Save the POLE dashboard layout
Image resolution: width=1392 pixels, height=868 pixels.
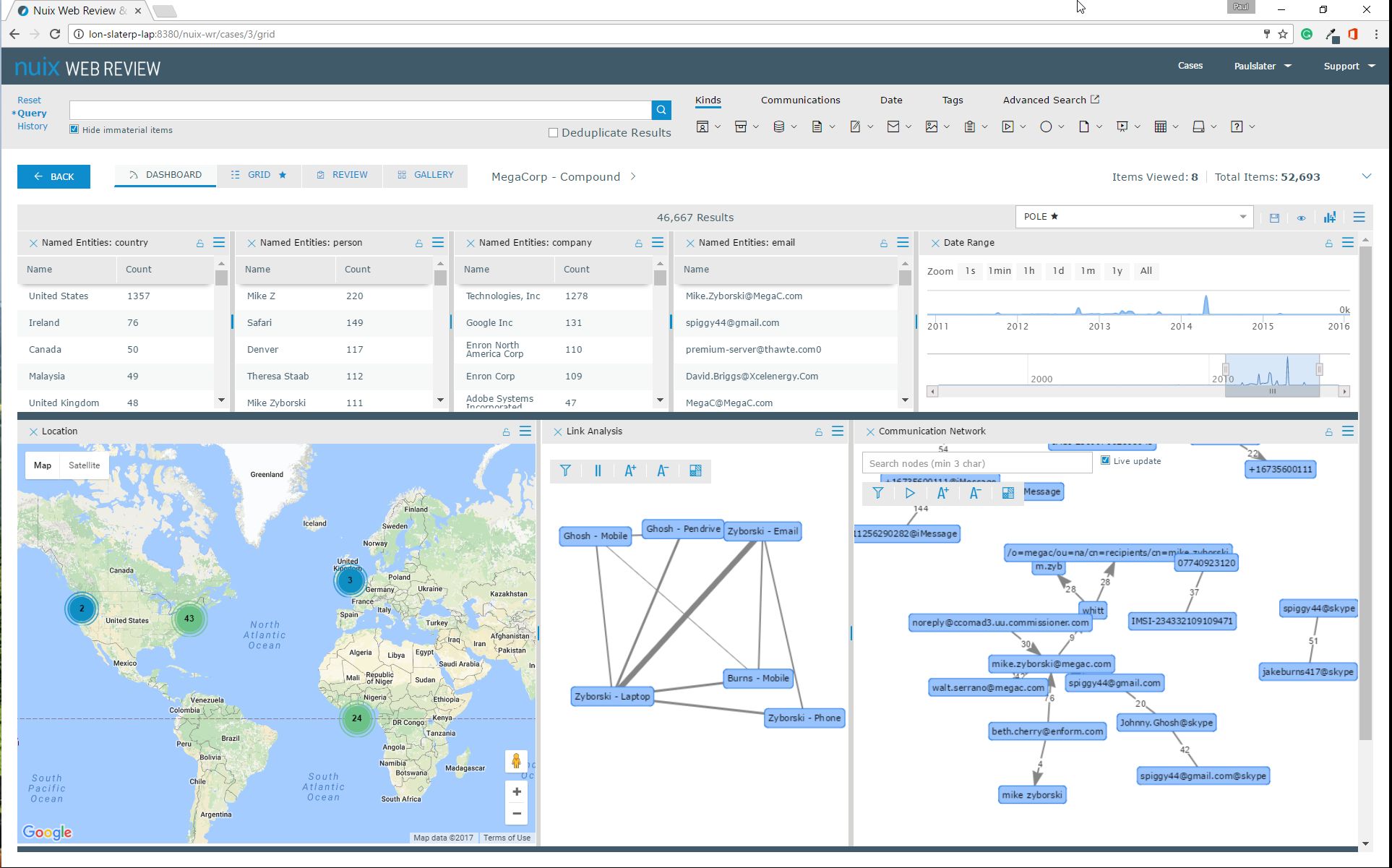click(x=1274, y=218)
